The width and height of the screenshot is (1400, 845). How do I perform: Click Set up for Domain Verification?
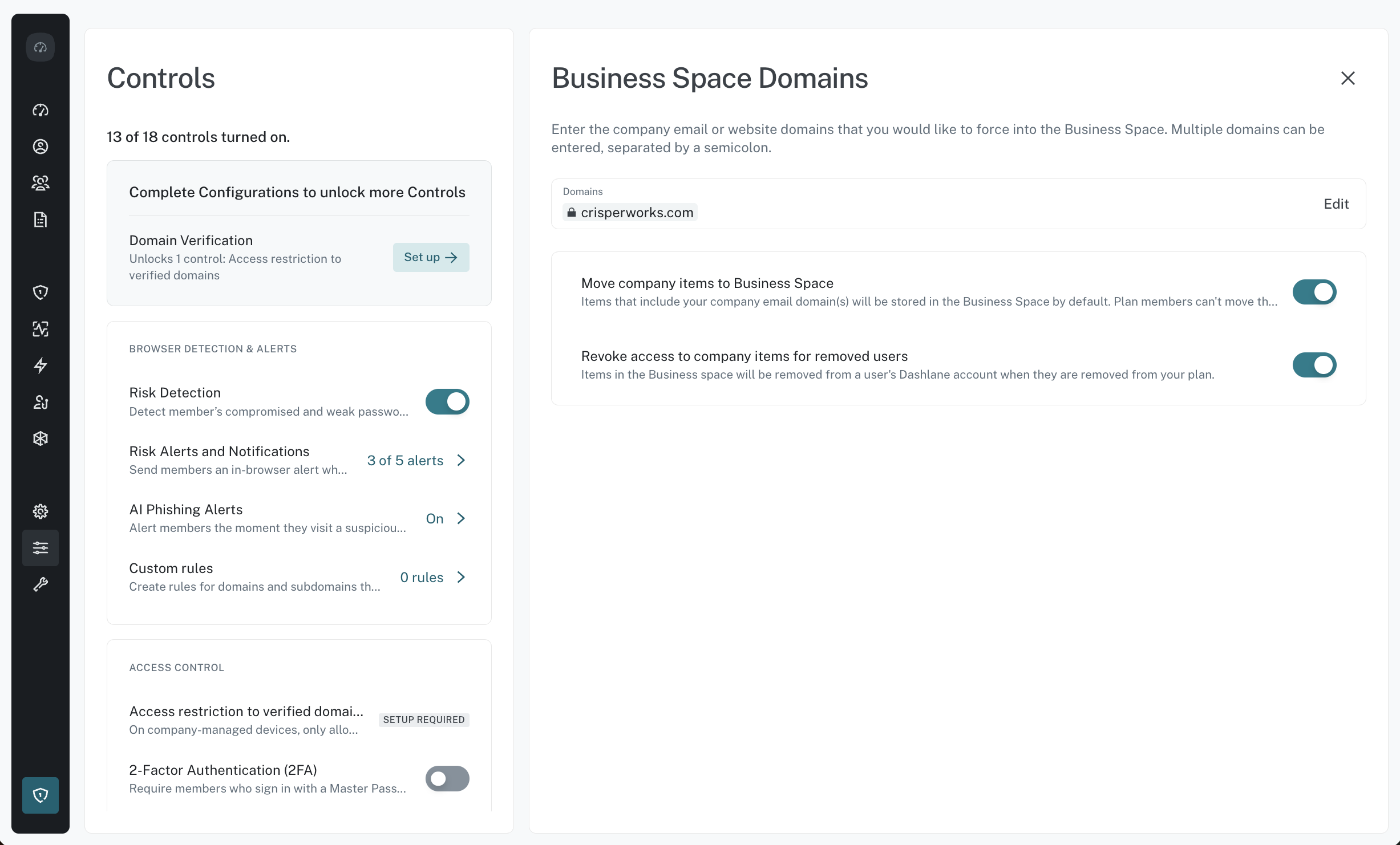pyautogui.click(x=431, y=257)
